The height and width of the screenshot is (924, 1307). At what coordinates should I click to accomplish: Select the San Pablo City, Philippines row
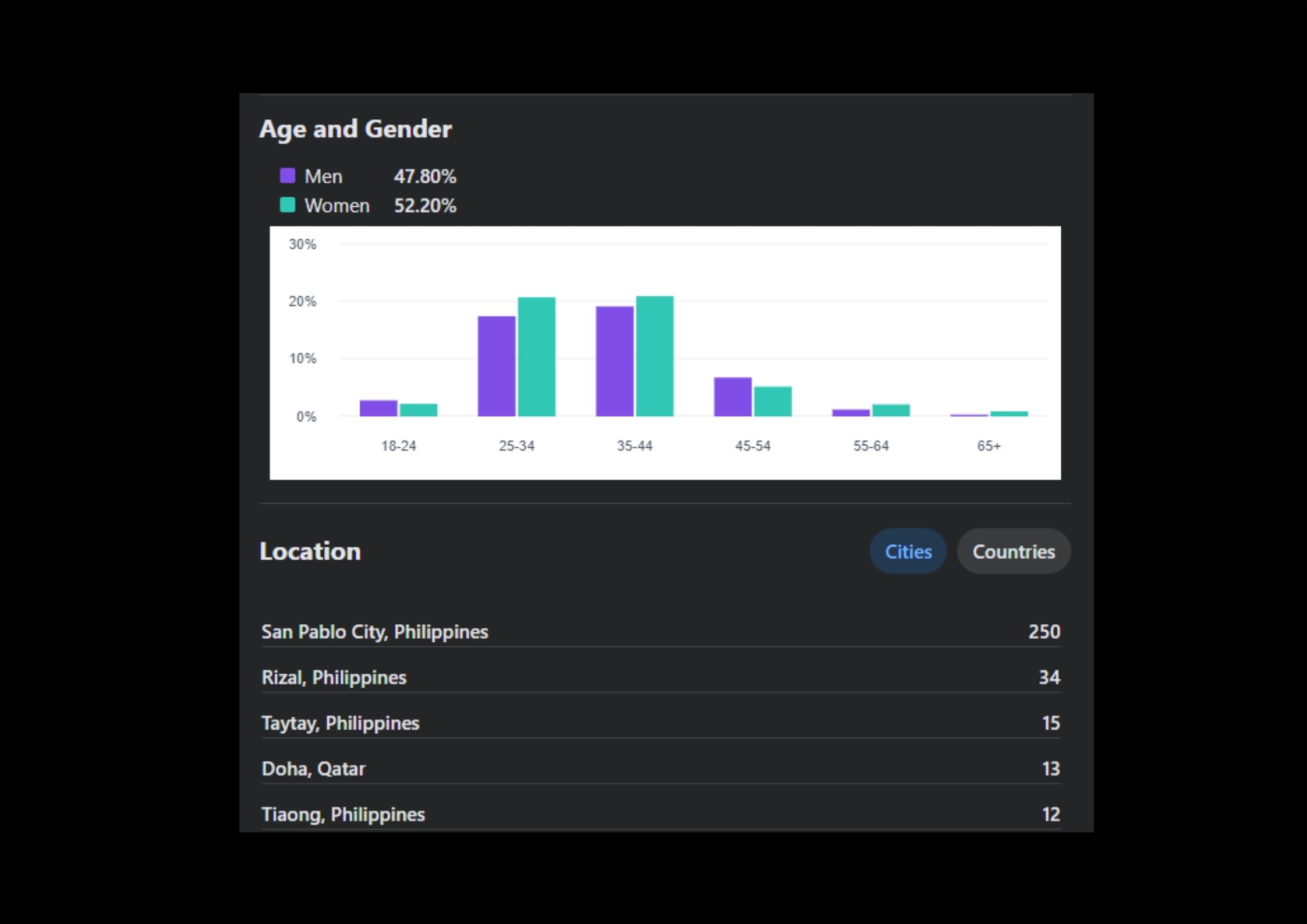[375, 632]
